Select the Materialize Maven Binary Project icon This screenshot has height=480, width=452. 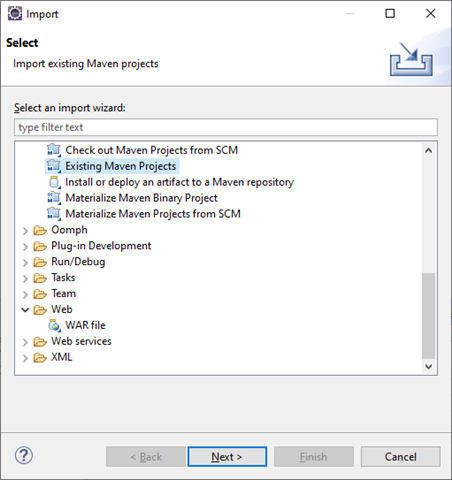(x=54, y=198)
